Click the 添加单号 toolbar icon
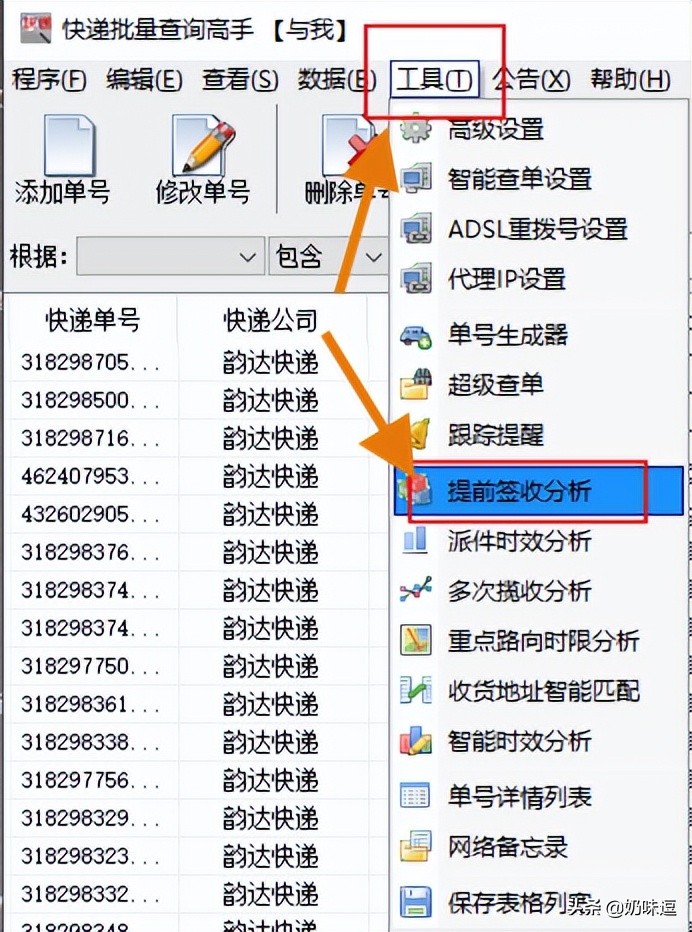Image resolution: width=692 pixels, height=932 pixels. point(70,146)
